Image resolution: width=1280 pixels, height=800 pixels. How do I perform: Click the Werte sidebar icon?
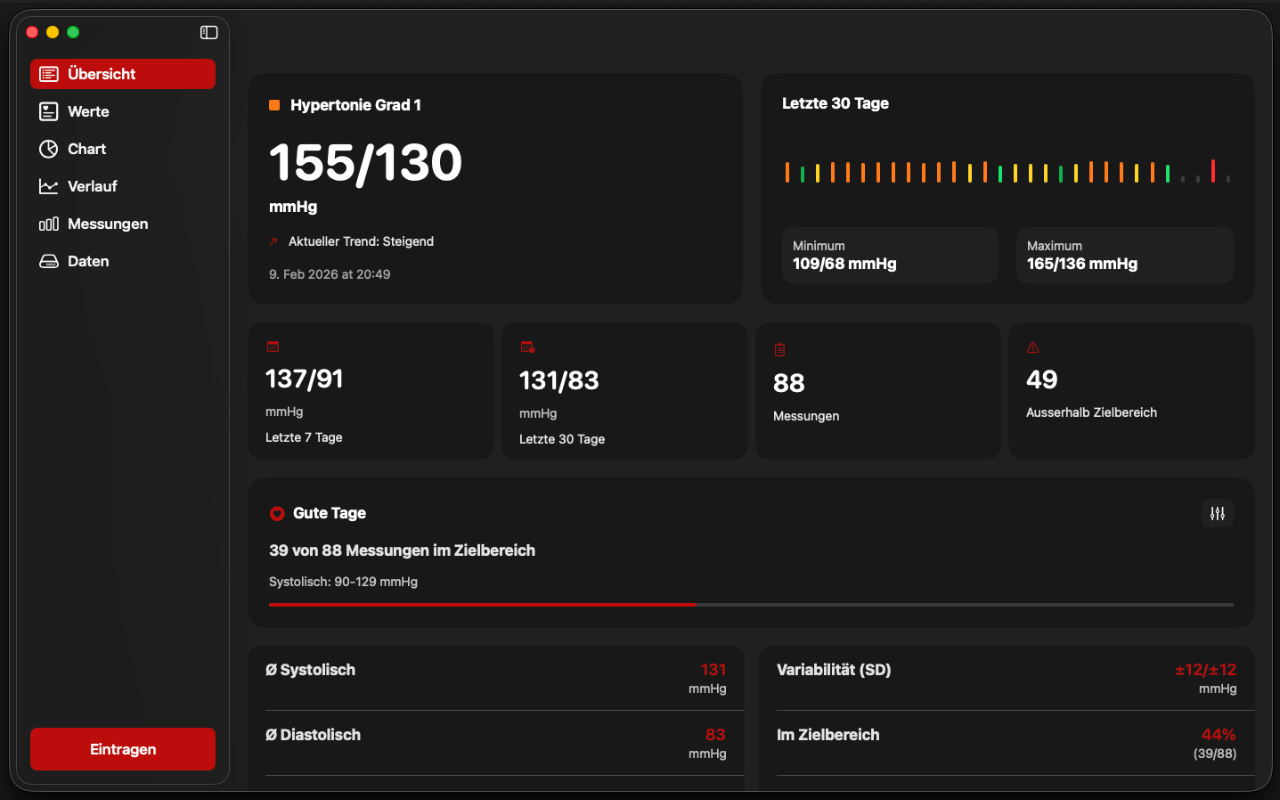coord(48,112)
